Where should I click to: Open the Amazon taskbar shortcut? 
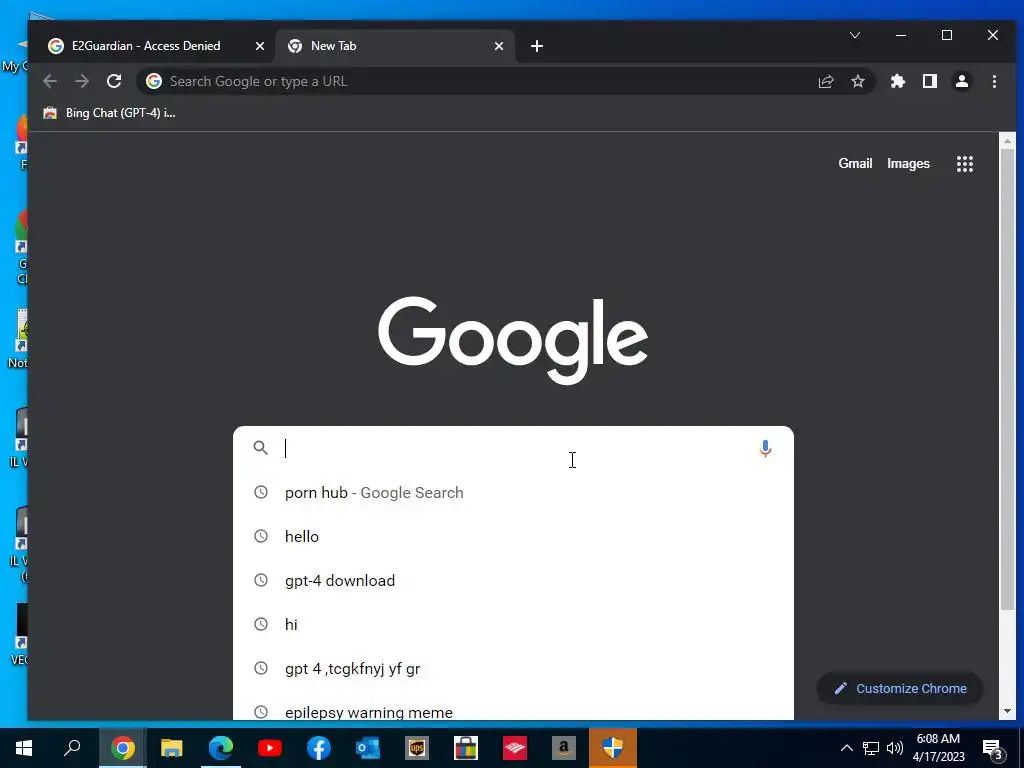point(564,748)
